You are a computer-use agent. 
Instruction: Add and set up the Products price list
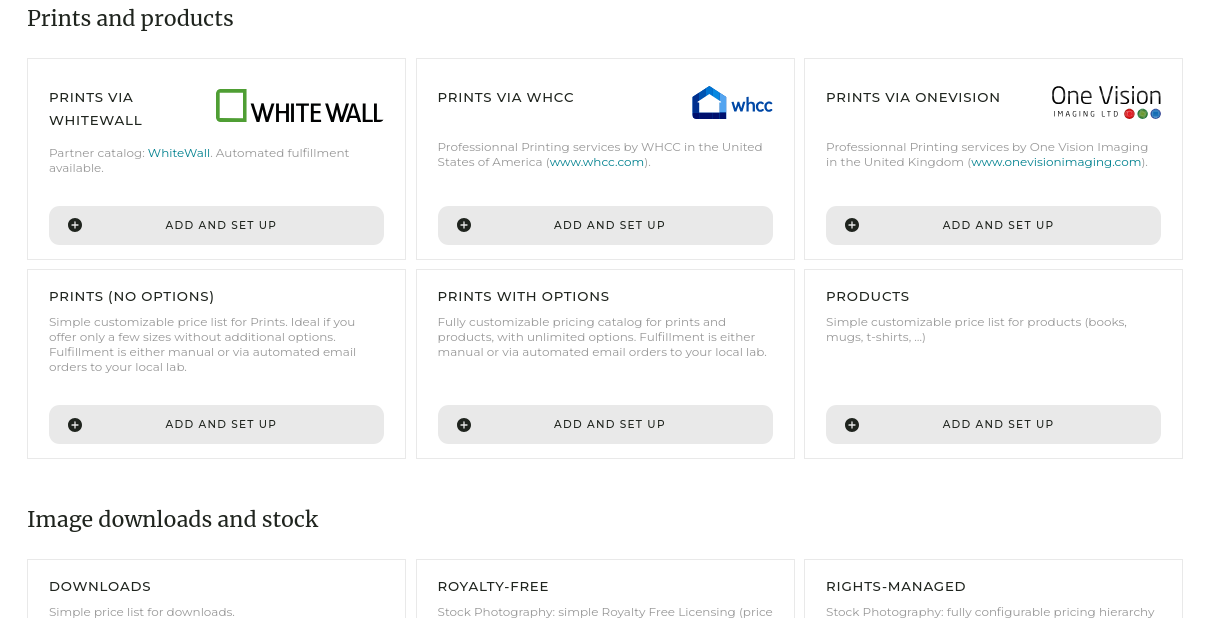click(x=997, y=424)
